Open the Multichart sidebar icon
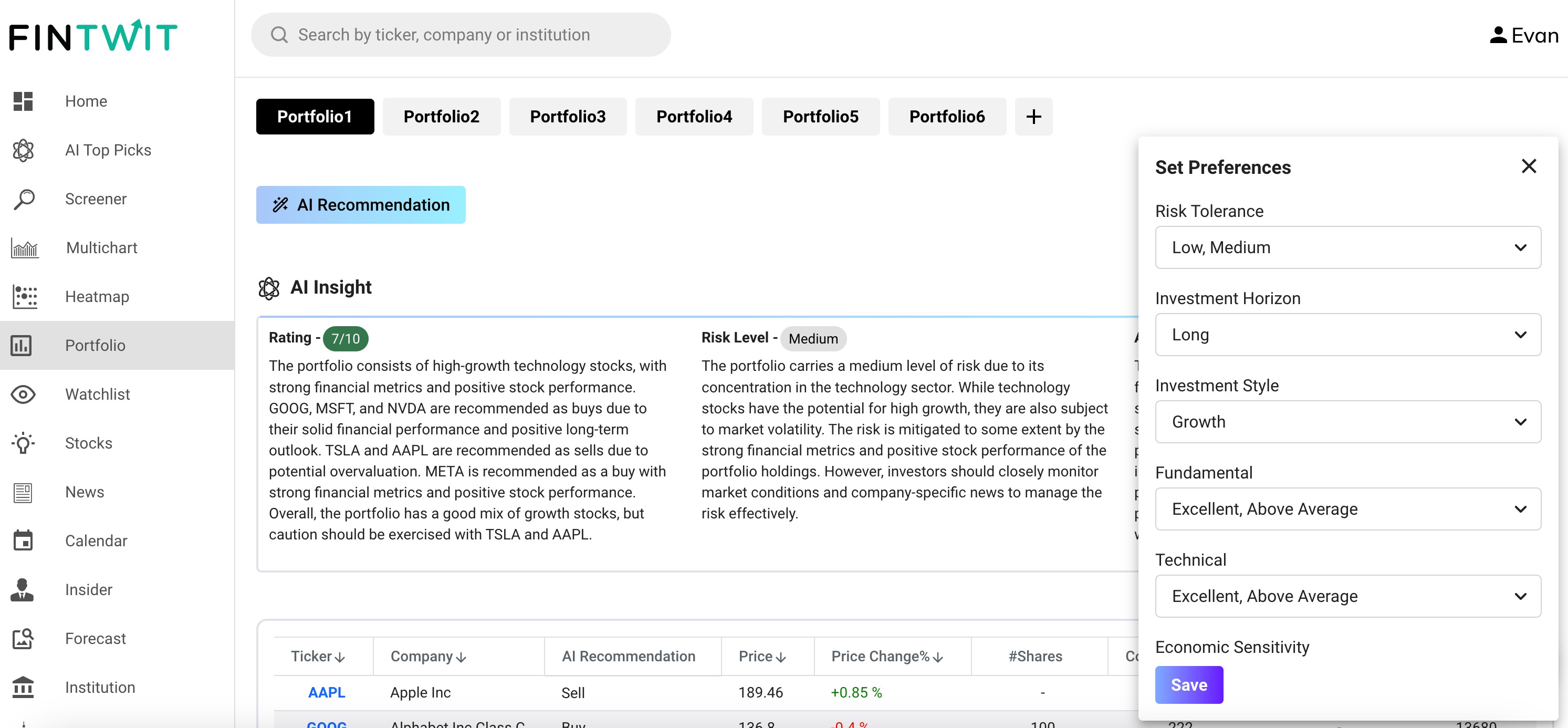Screen dimensions: 1568x728 (x=24, y=248)
